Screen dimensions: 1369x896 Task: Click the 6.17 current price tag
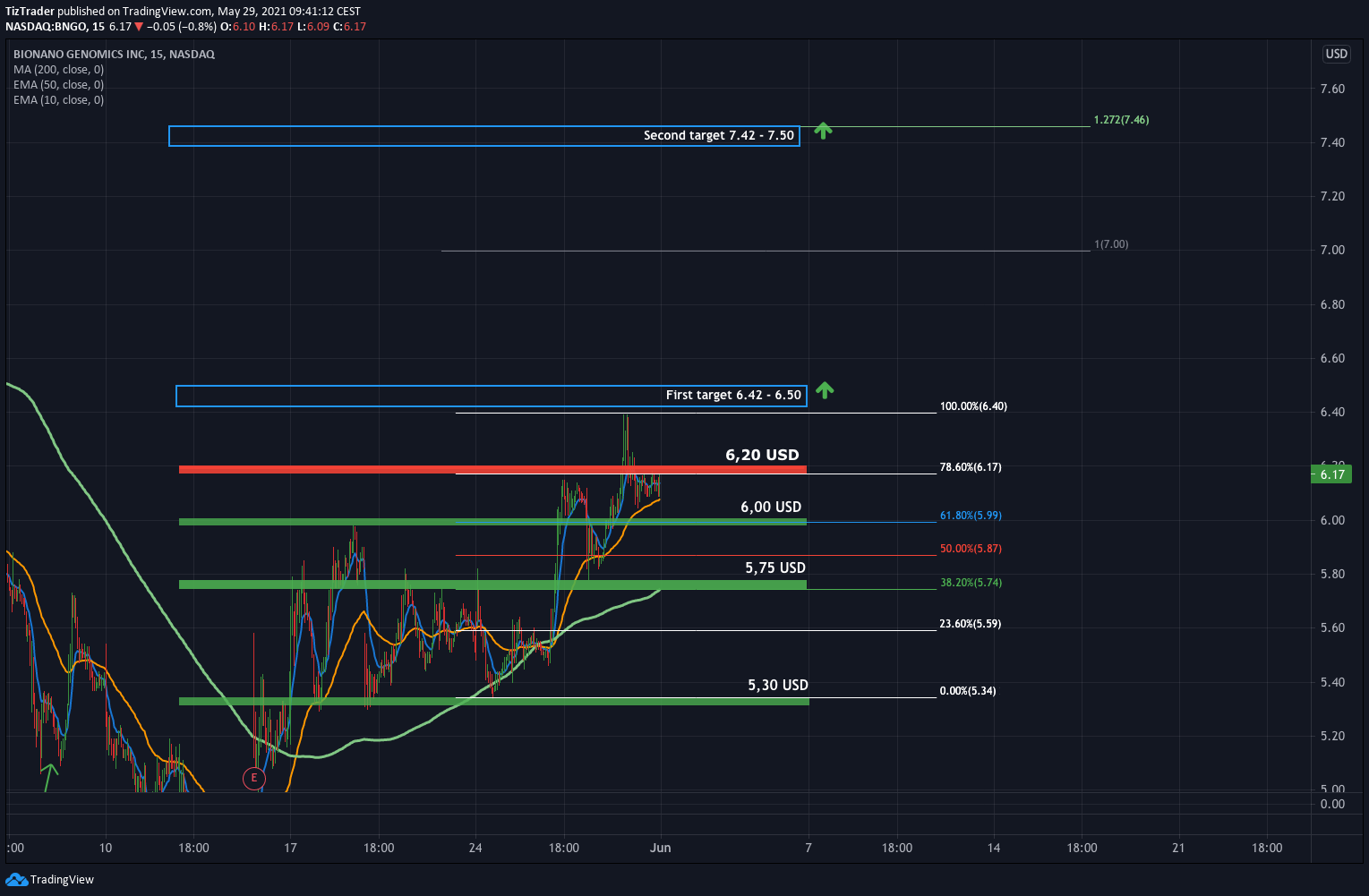(x=1331, y=474)
